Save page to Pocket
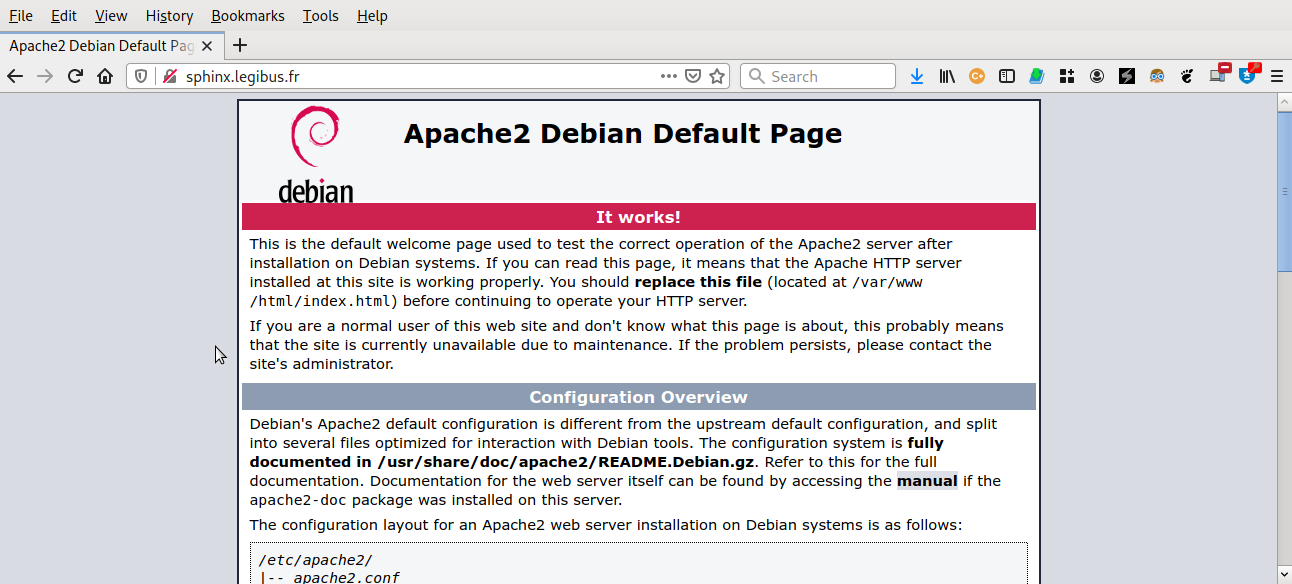 point(693,76)
